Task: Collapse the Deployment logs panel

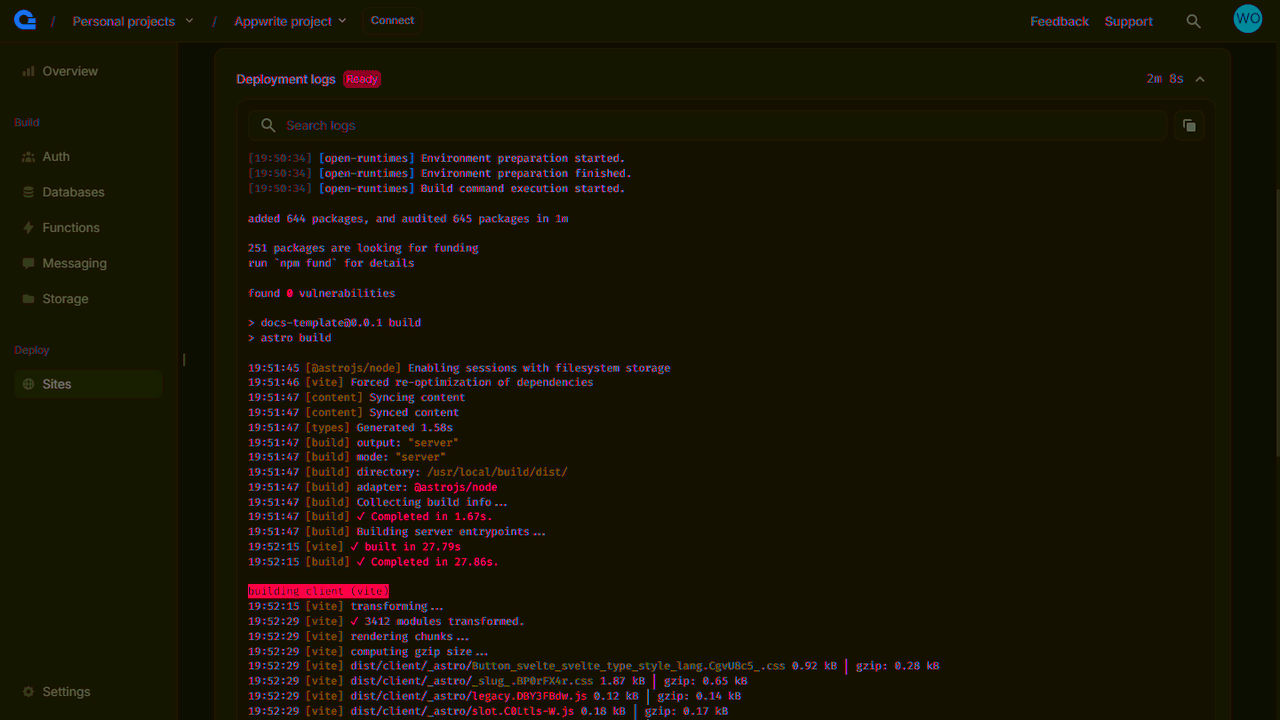Action: tap(1199, 78)
